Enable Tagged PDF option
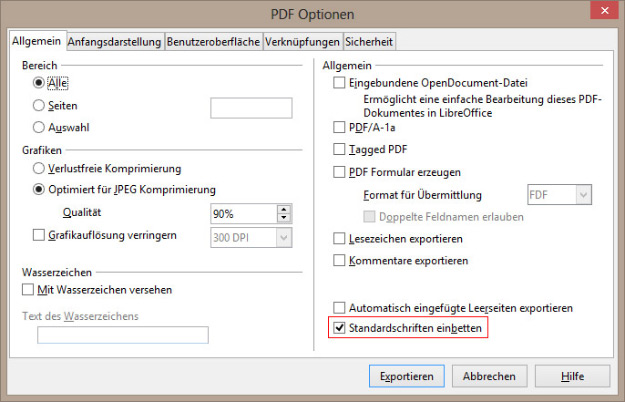 [339, 149]
